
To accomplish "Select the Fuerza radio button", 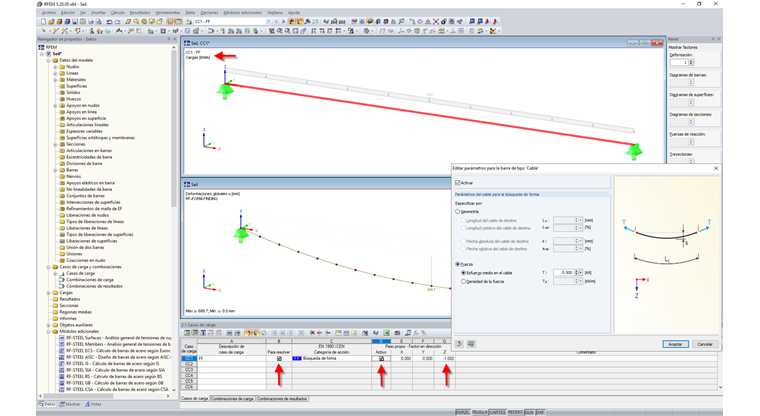I will point(458,264).
